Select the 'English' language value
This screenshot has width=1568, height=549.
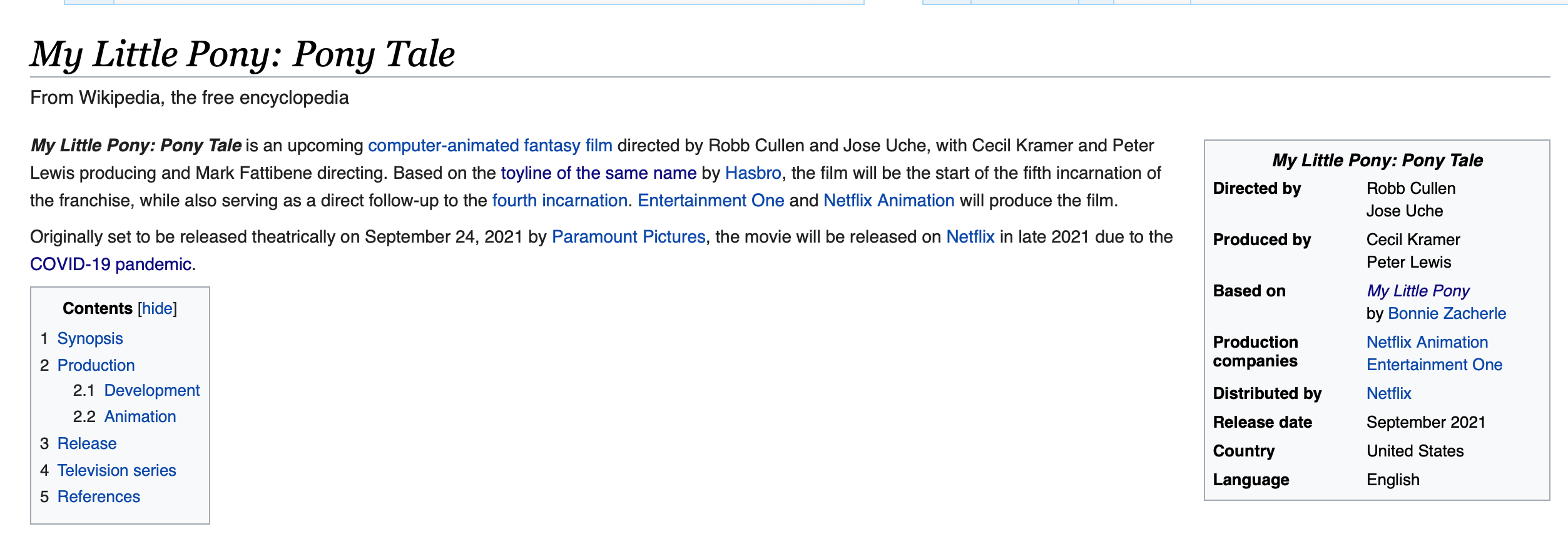1393,480
